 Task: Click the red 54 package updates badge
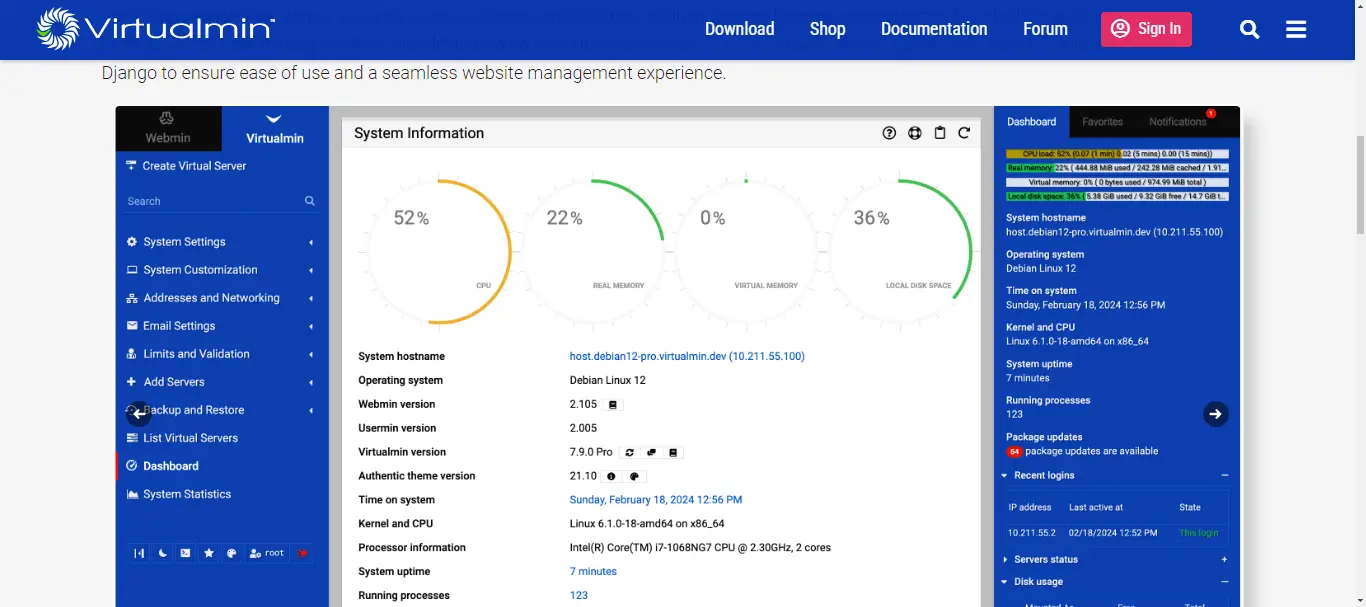point(1014,452)
